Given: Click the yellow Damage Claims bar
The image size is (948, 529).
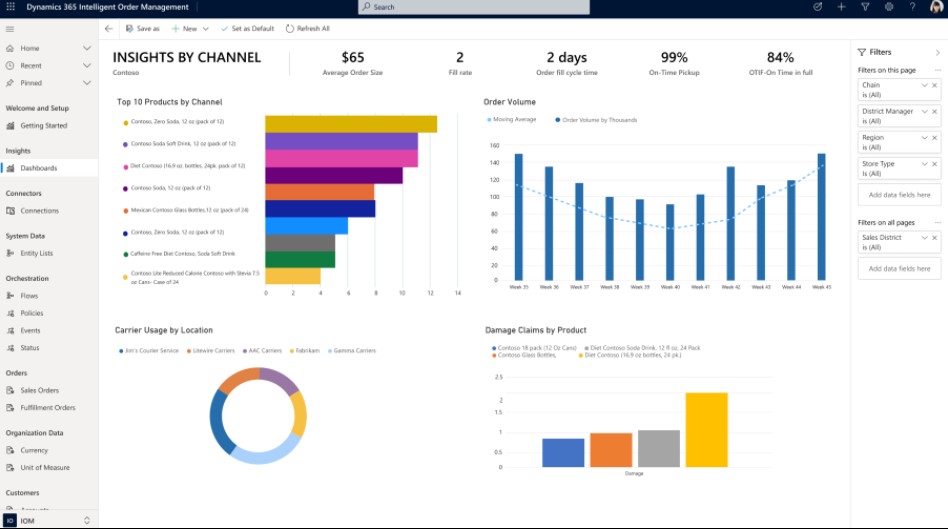Looking at the screenshot, I should tap(706, 429).
